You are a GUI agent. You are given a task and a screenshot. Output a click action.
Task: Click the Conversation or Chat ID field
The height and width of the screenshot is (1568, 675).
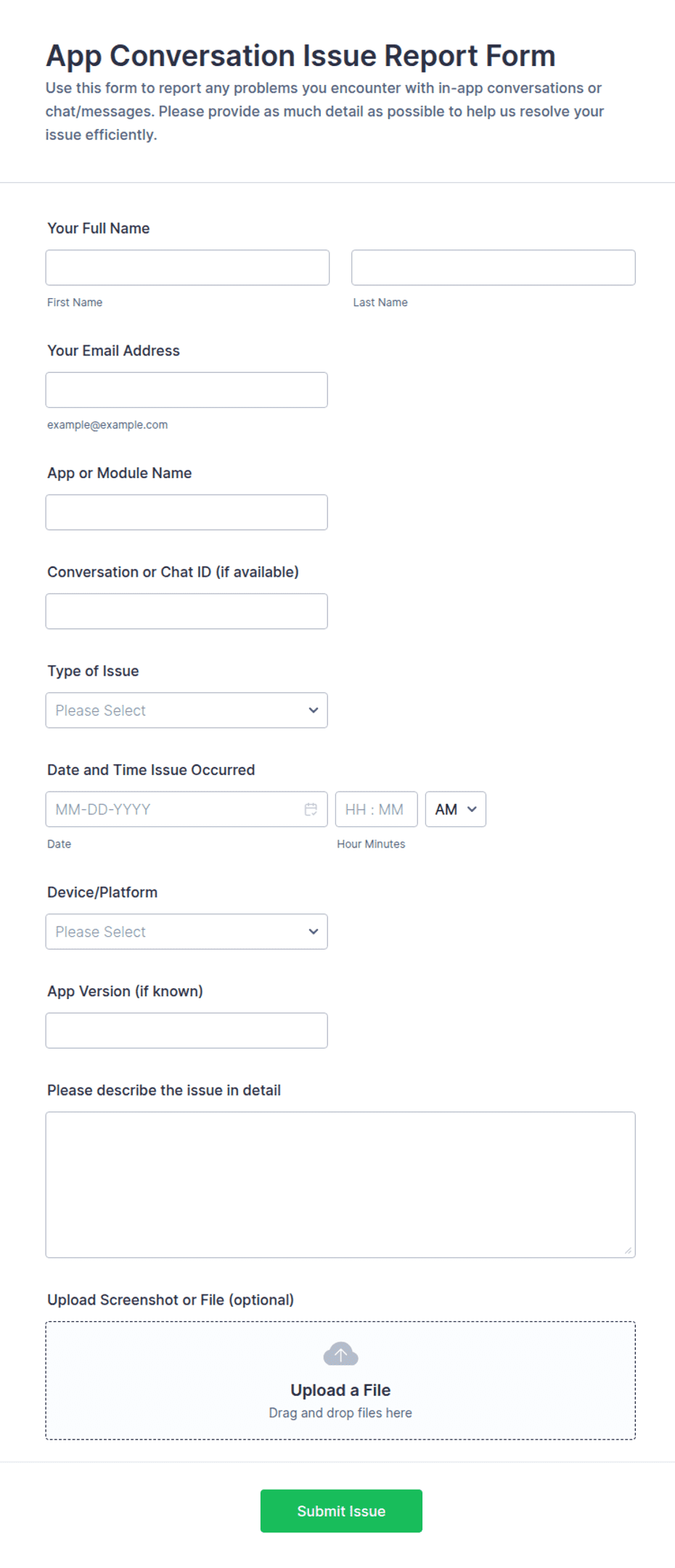pyautogui.click(x=187, y=611)
